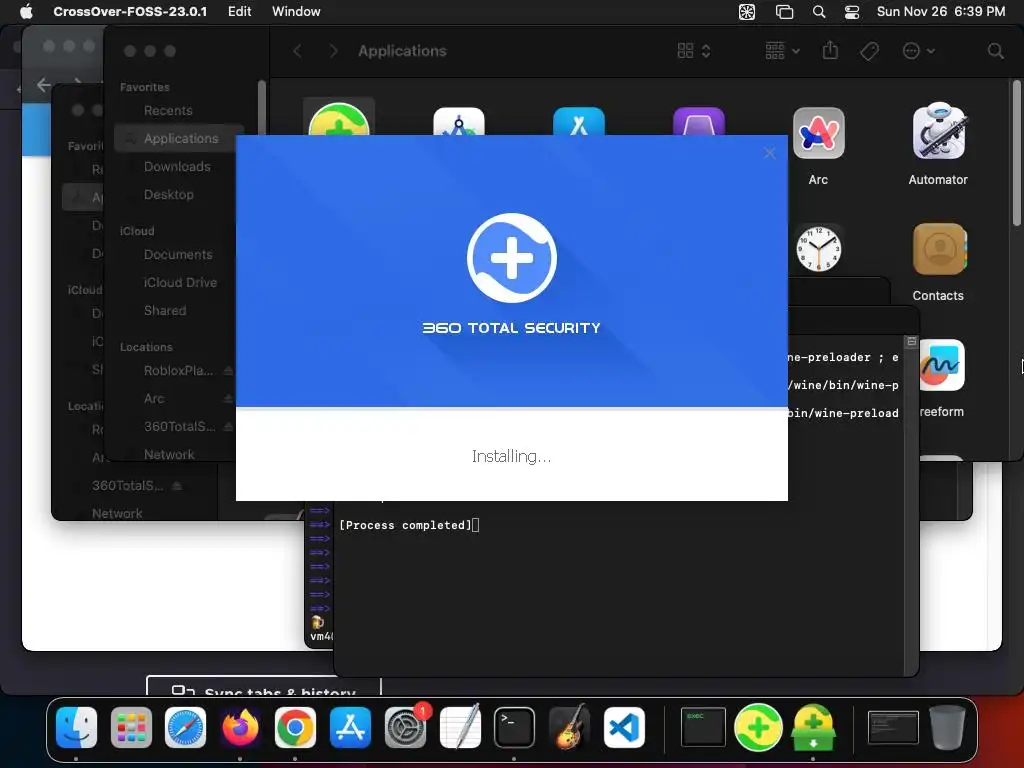This screenshot has height=768, width=1024.
Task: Open Finder from the Dock
Action: pos(76,727)
